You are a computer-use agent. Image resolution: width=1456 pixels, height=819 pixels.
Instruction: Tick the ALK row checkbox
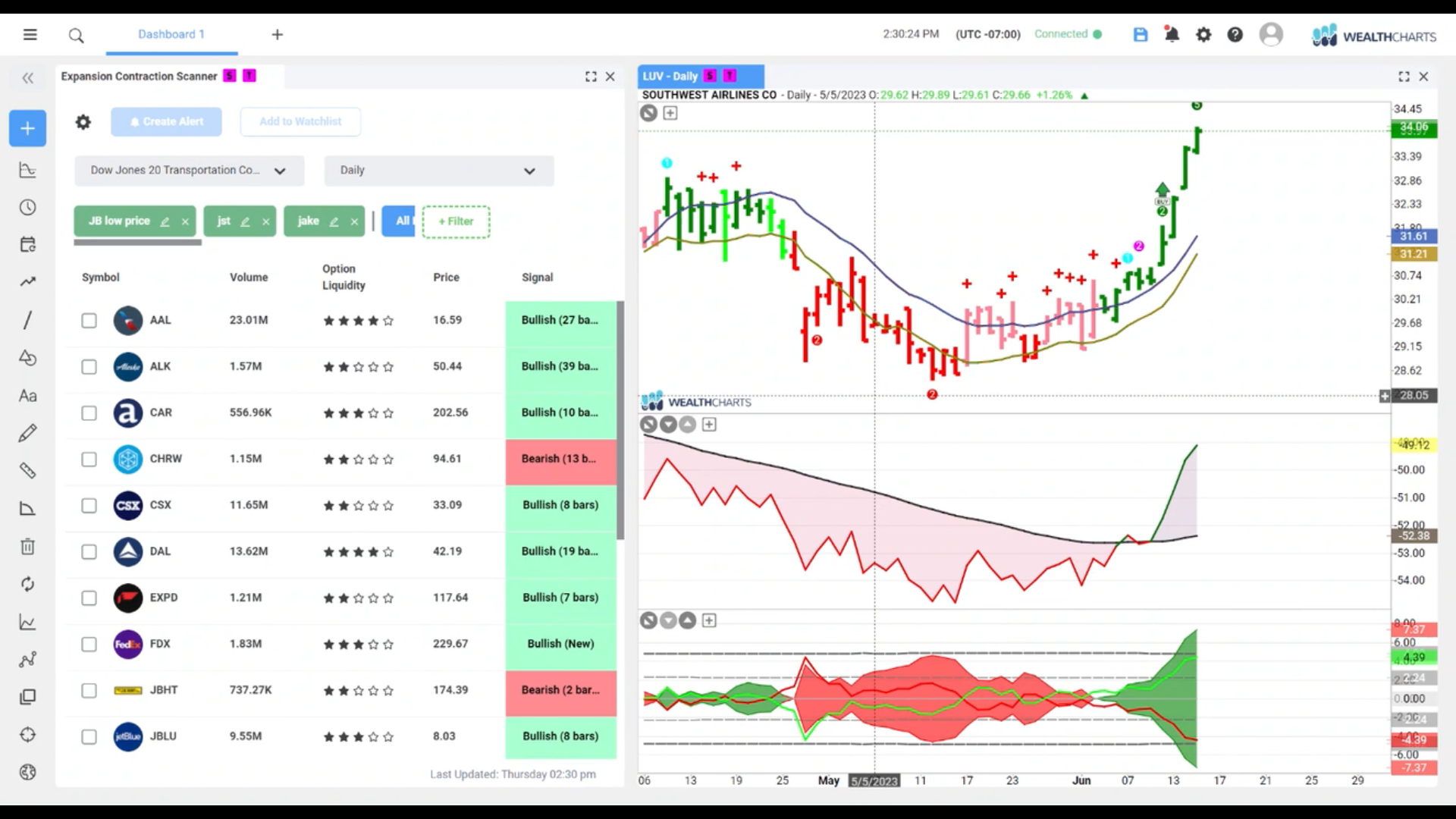coord(89,367)
